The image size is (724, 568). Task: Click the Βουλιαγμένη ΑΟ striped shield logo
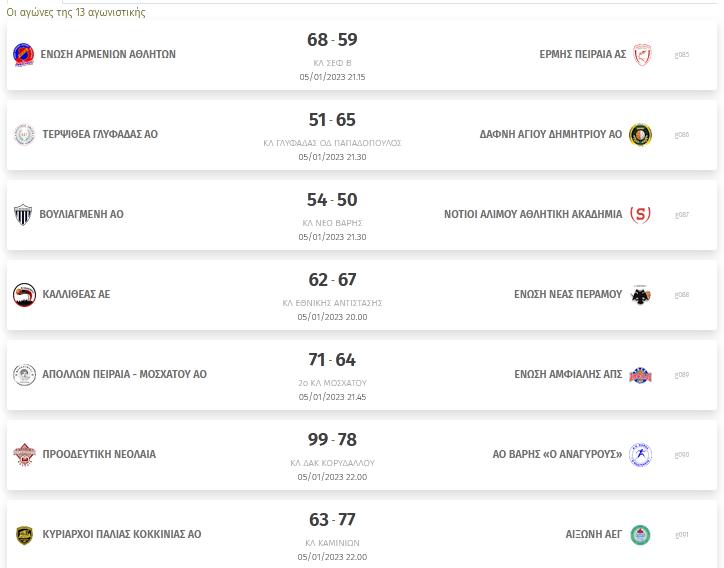[x=23, y=214]
